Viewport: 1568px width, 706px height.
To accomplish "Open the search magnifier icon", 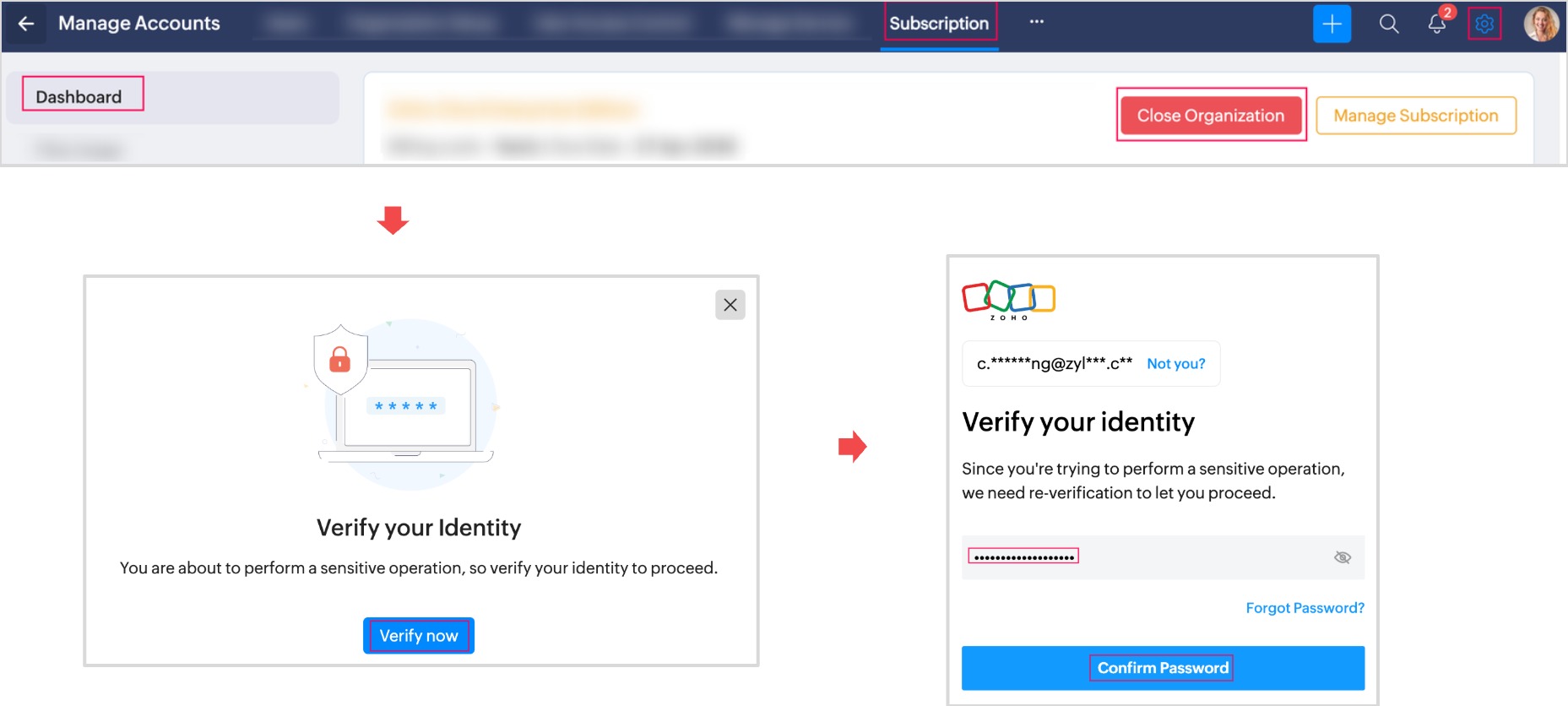I will pos(1388,24).
